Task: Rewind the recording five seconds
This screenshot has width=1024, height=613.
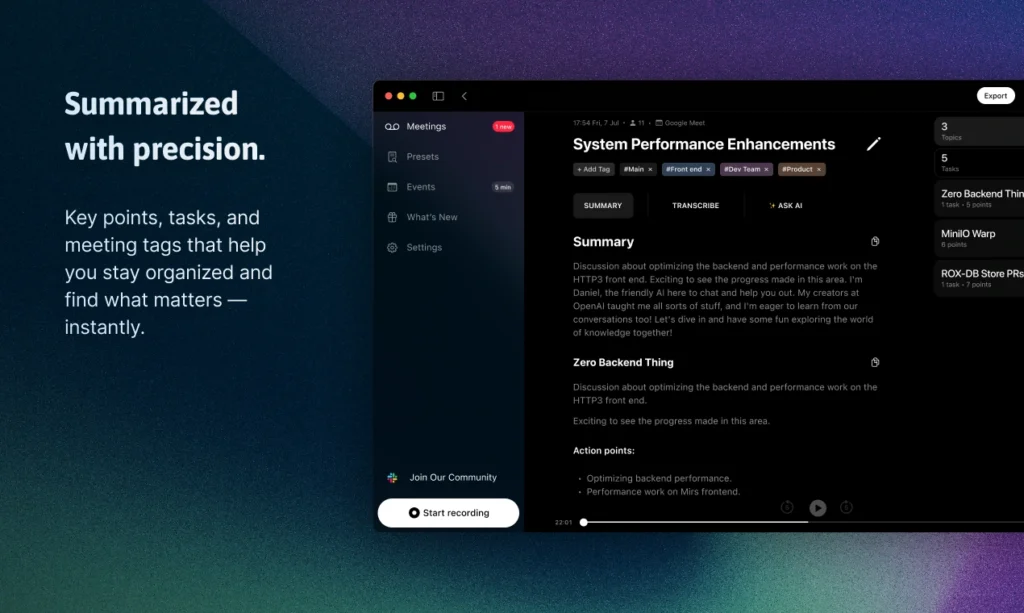Action: pyautogui.click(x=787, y=507)
